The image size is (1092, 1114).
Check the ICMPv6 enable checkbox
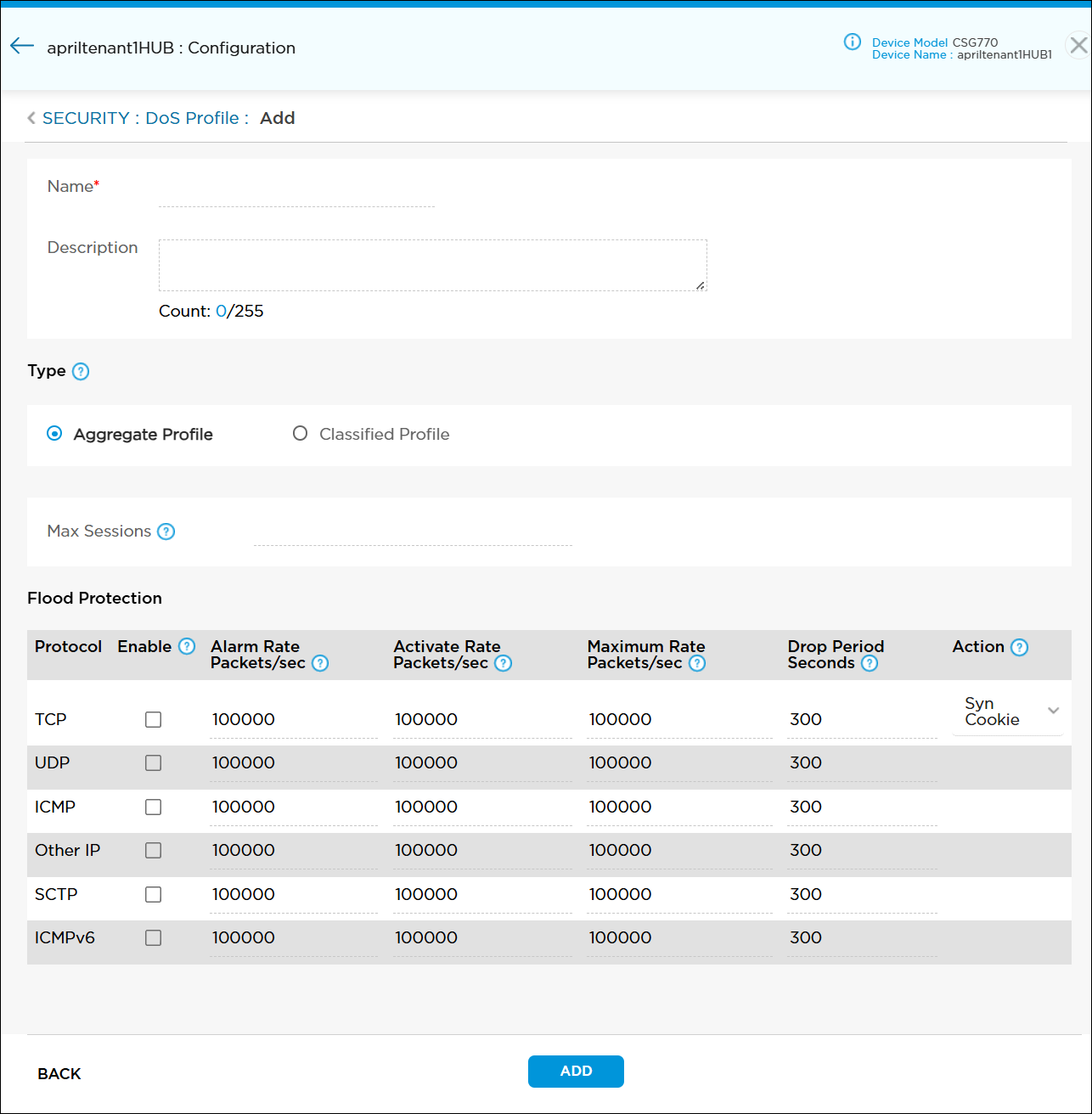[x=153, y=938]
